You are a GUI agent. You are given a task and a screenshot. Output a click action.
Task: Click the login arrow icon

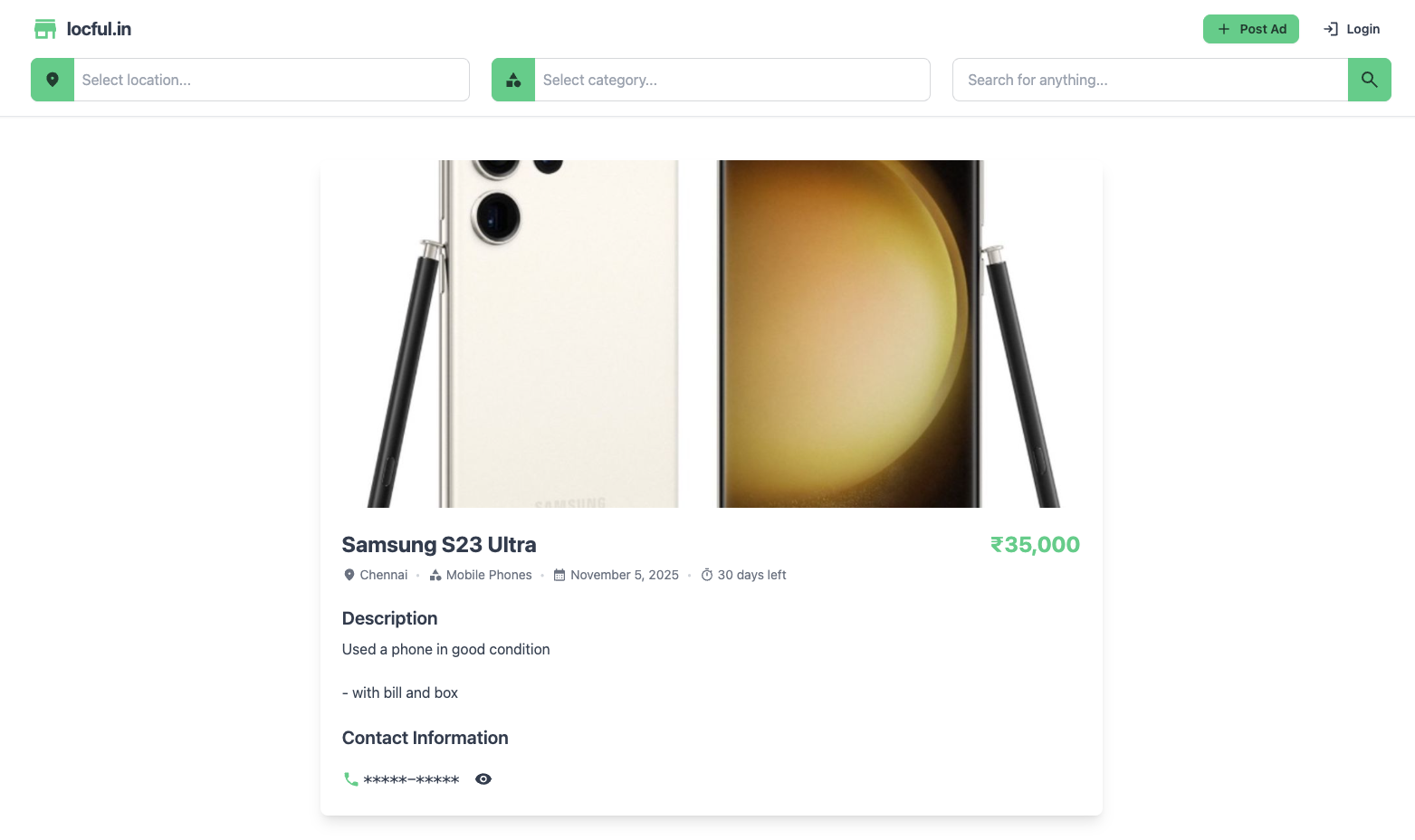(x=1331, y=29)
